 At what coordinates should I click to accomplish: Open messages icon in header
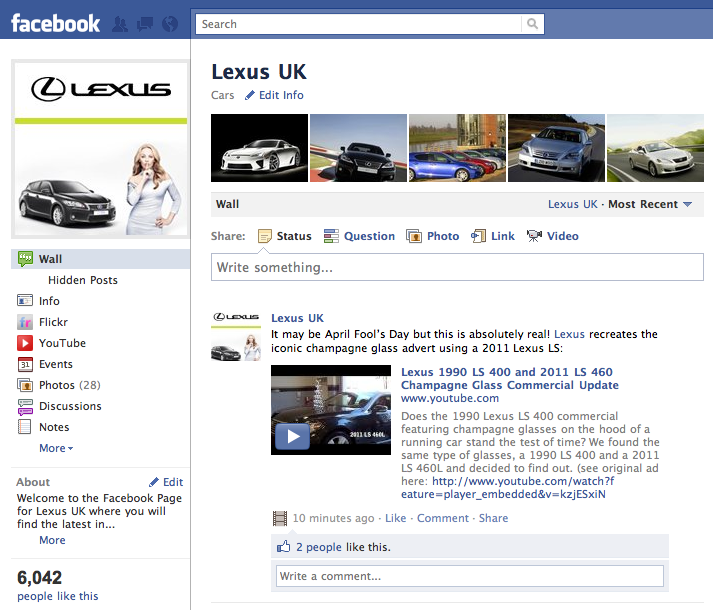click(145, 24)
